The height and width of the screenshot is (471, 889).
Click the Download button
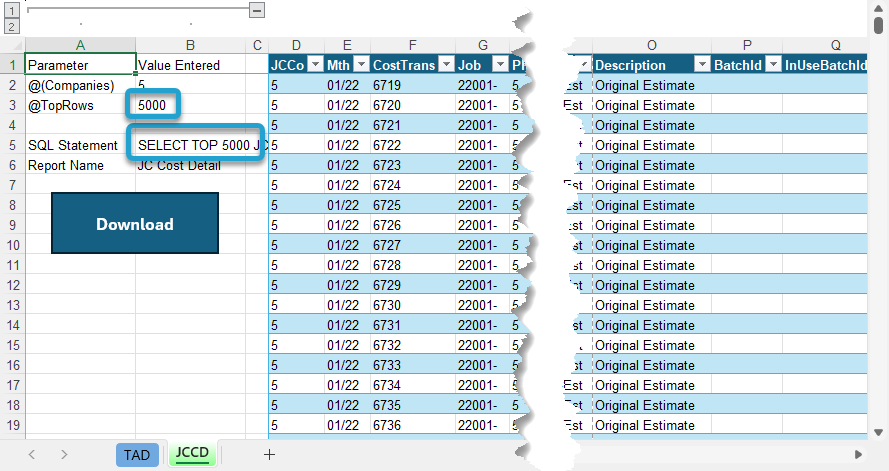click(x=135, y=223)
